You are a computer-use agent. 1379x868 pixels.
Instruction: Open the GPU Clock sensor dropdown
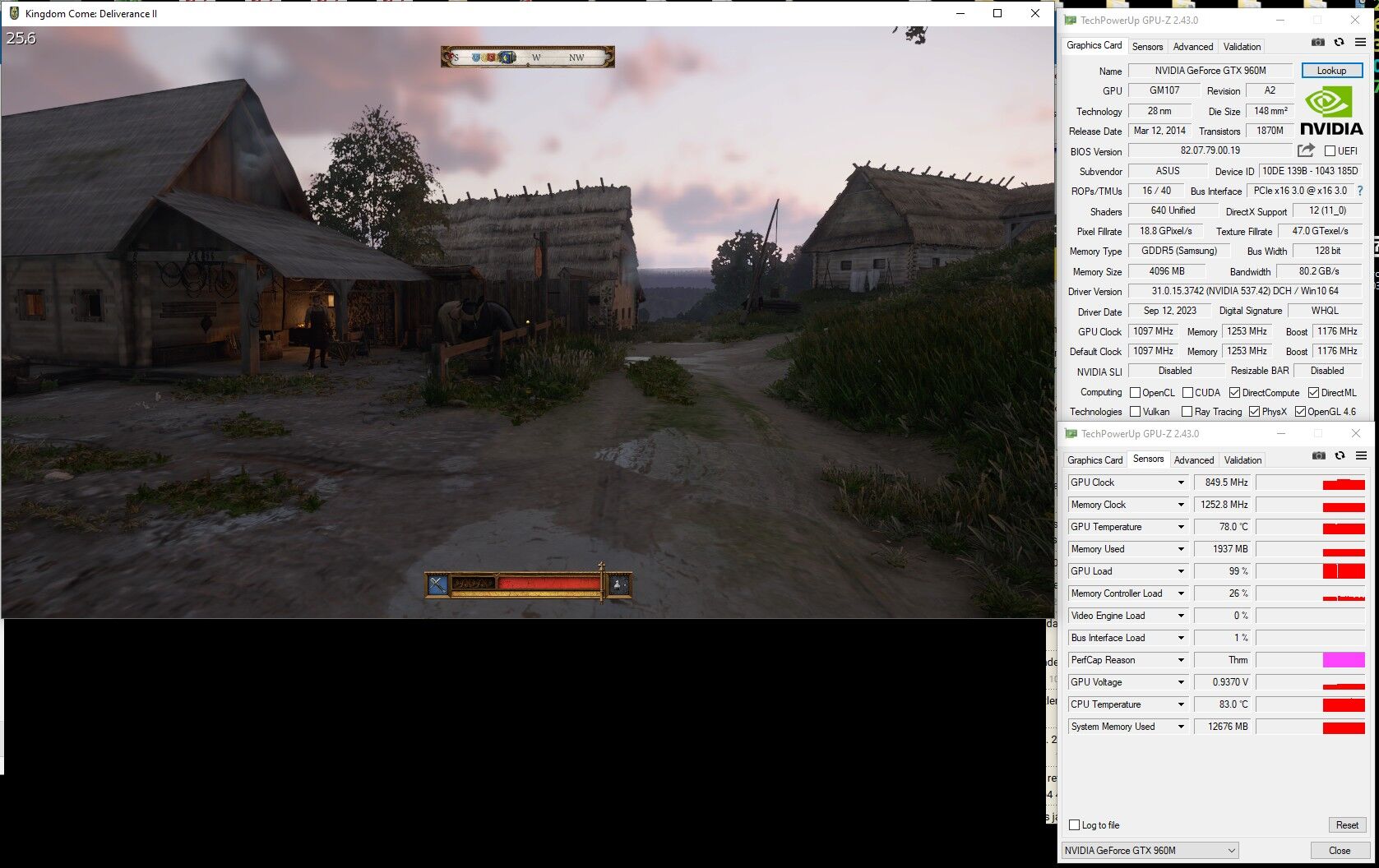pos(1181,482)
